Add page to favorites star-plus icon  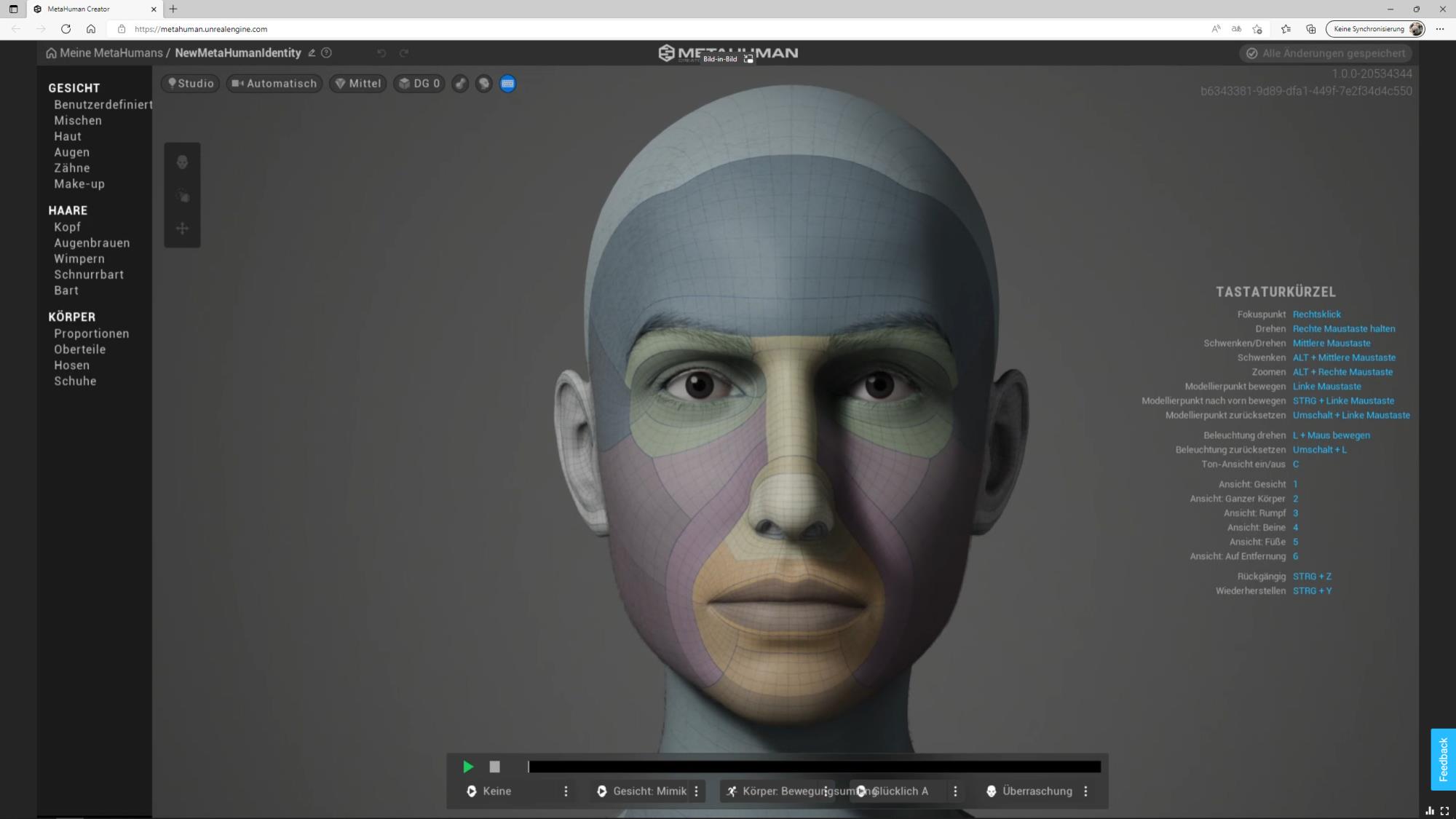click(1257, 29)
